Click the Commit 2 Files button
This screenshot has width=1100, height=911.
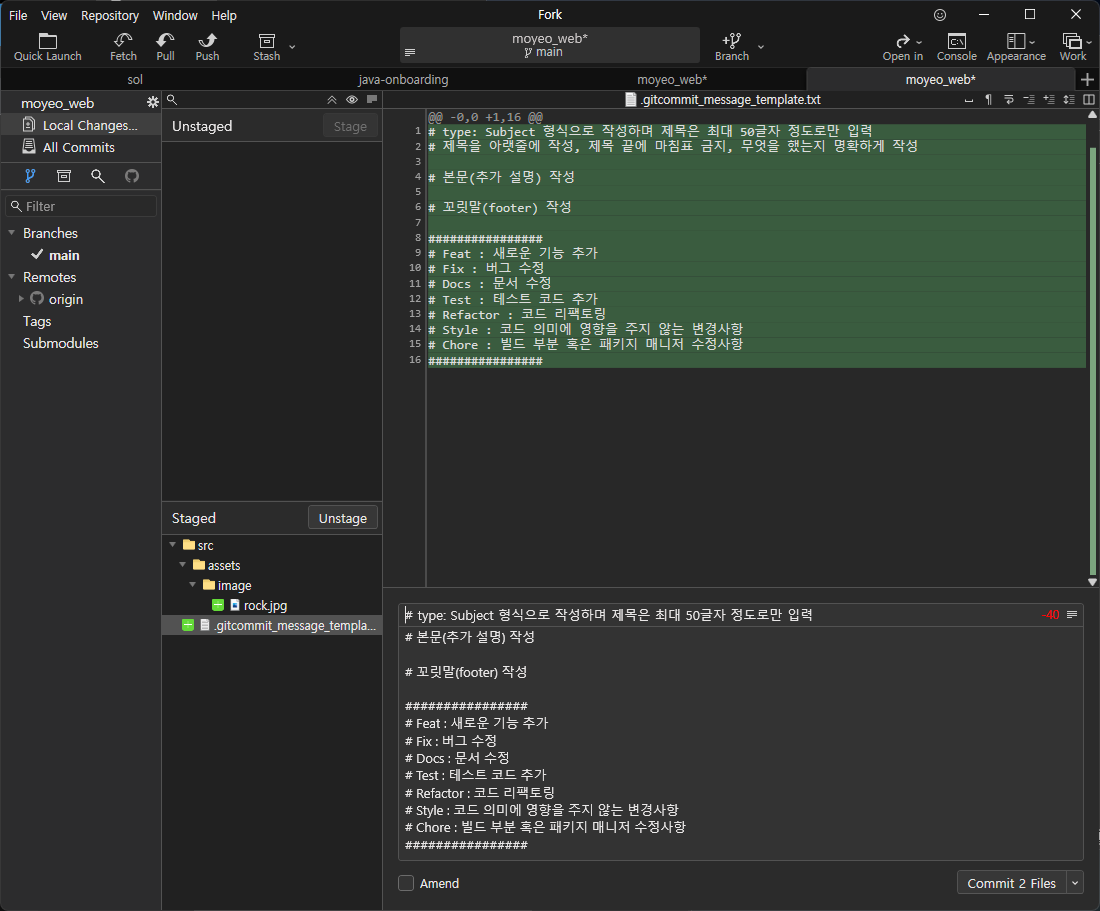coord(1011,883)
